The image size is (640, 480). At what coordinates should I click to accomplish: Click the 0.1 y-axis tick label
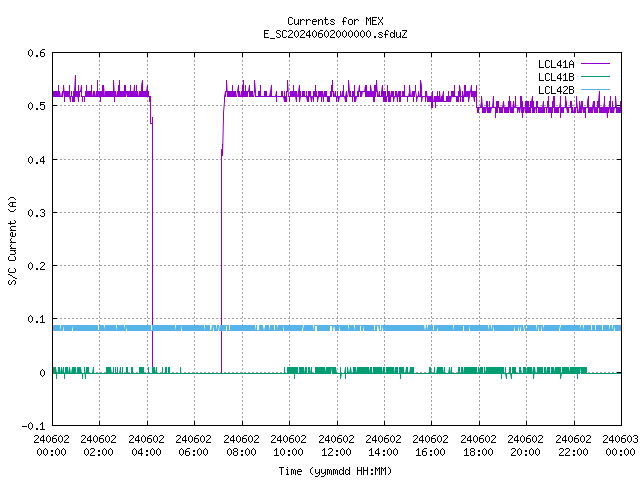tap(36, 319)
